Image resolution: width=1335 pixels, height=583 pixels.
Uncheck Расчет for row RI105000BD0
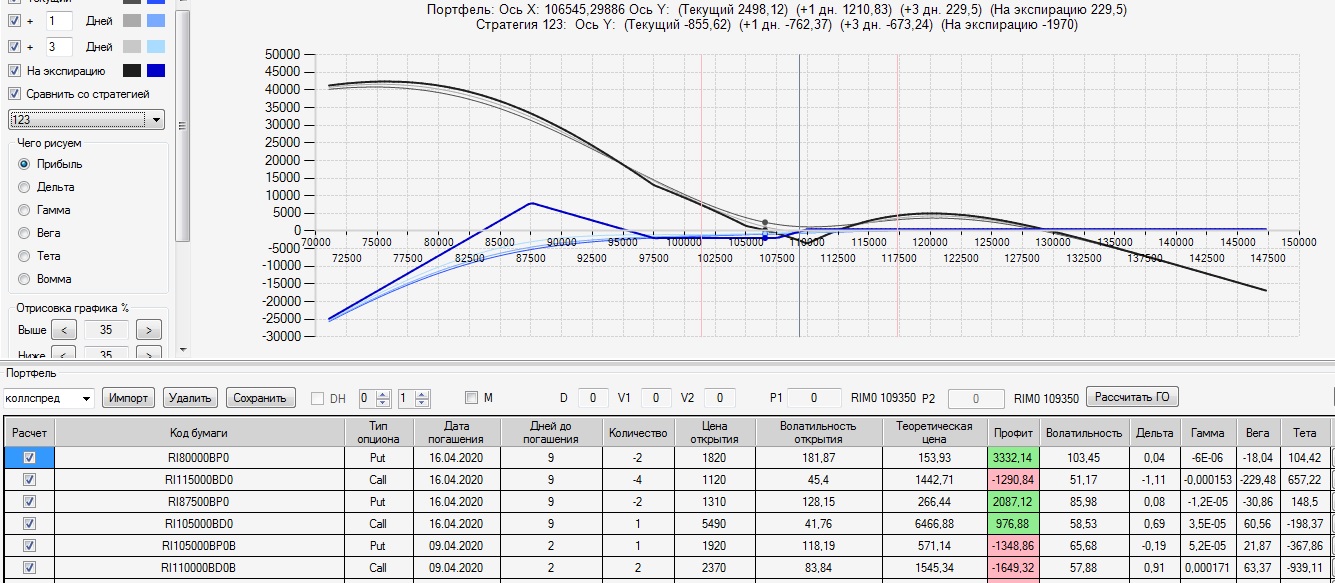click(29, 524)
